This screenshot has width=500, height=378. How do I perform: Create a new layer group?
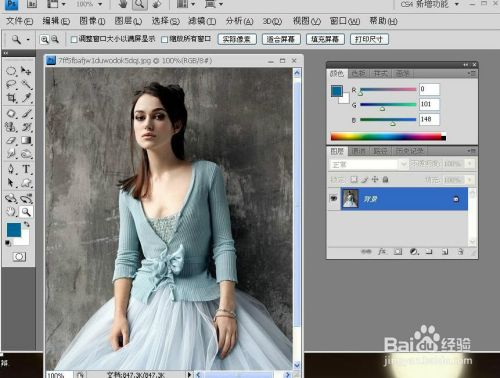tap(429, 252)
